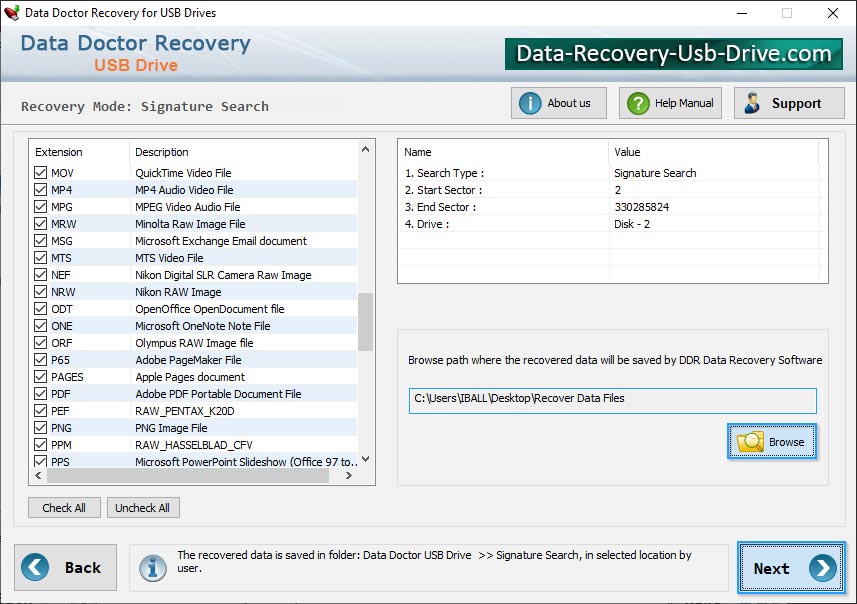Uncheck the NEF Nikon checkbox
The image size is (857, 604).
(x=40, y=274)
